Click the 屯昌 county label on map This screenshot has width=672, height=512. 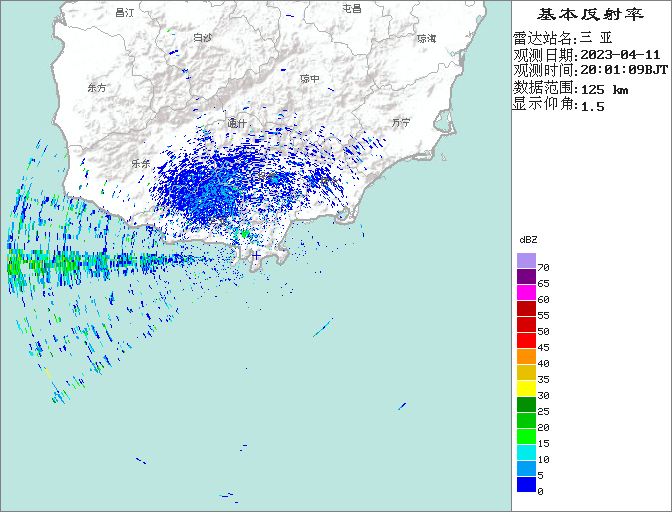coord(352,8)
